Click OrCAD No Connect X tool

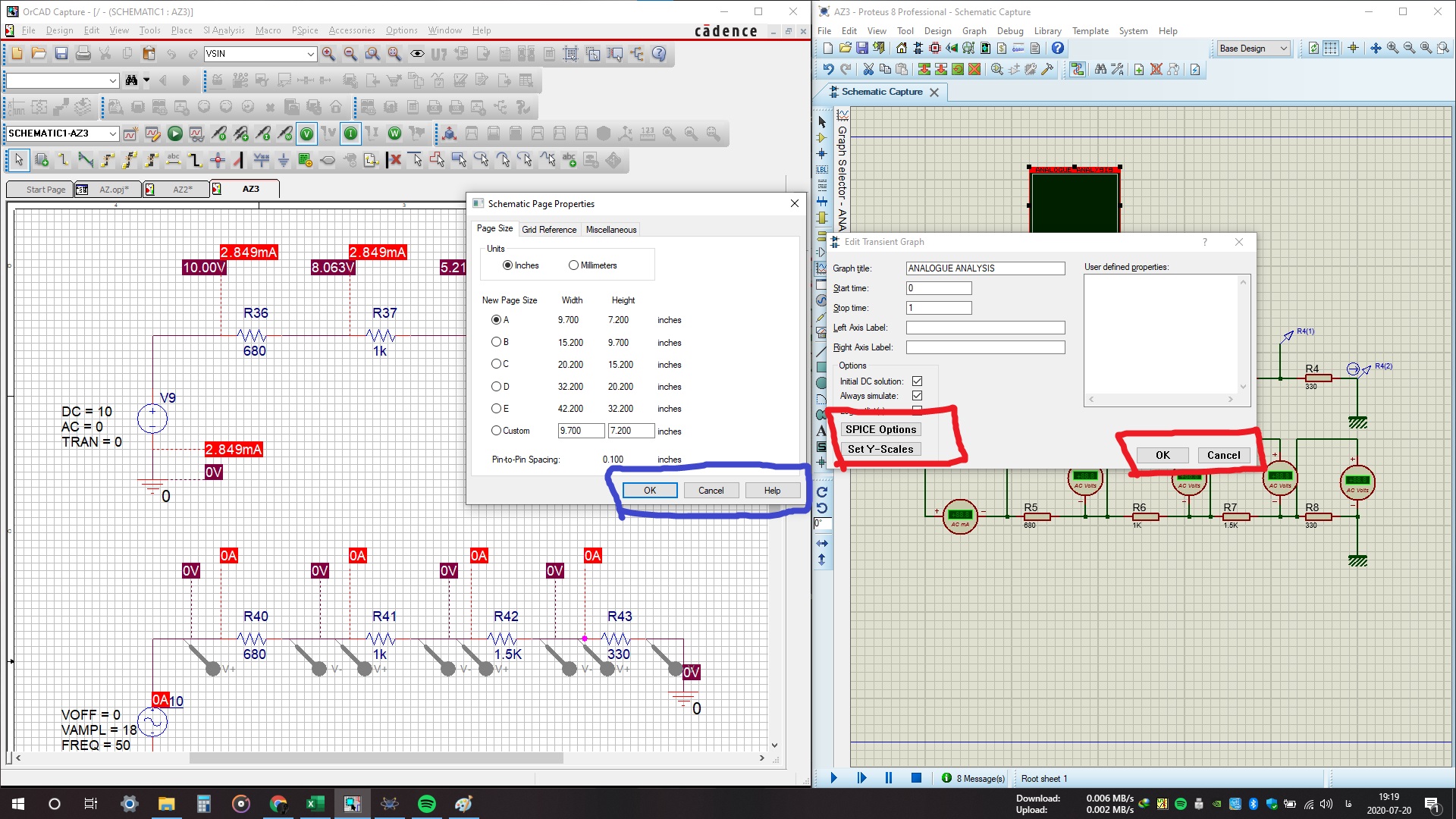tap(394, 160)
